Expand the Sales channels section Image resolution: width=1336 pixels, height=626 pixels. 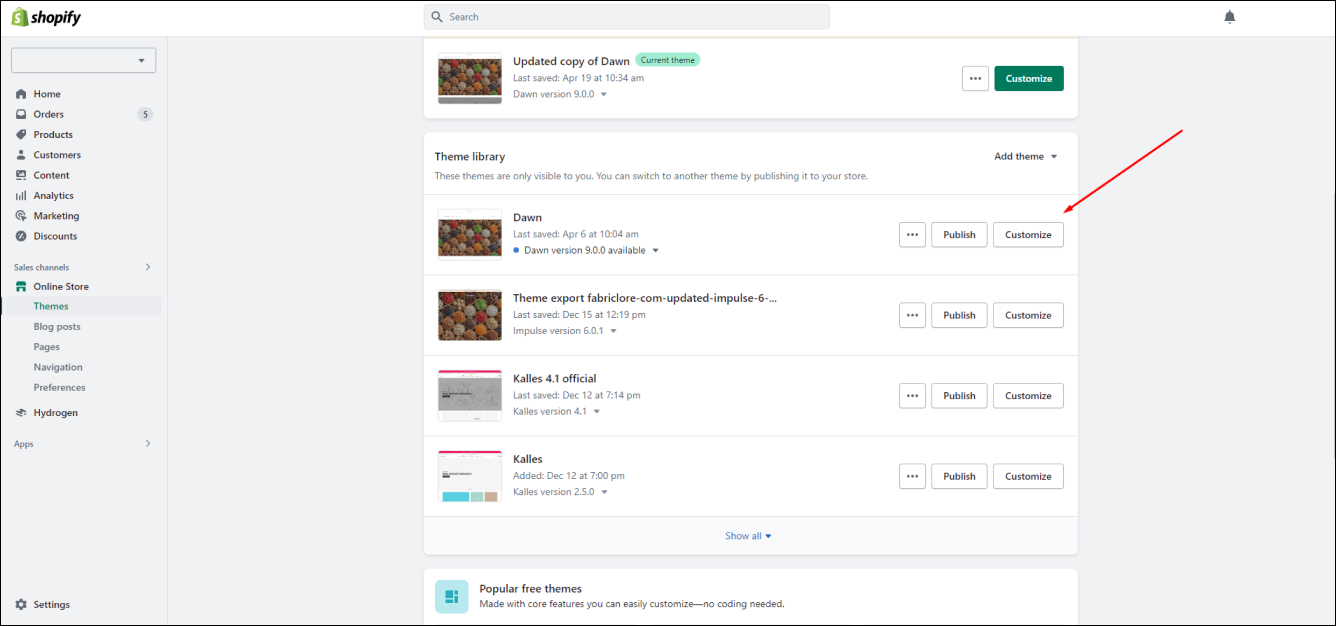tap(148, 267)
